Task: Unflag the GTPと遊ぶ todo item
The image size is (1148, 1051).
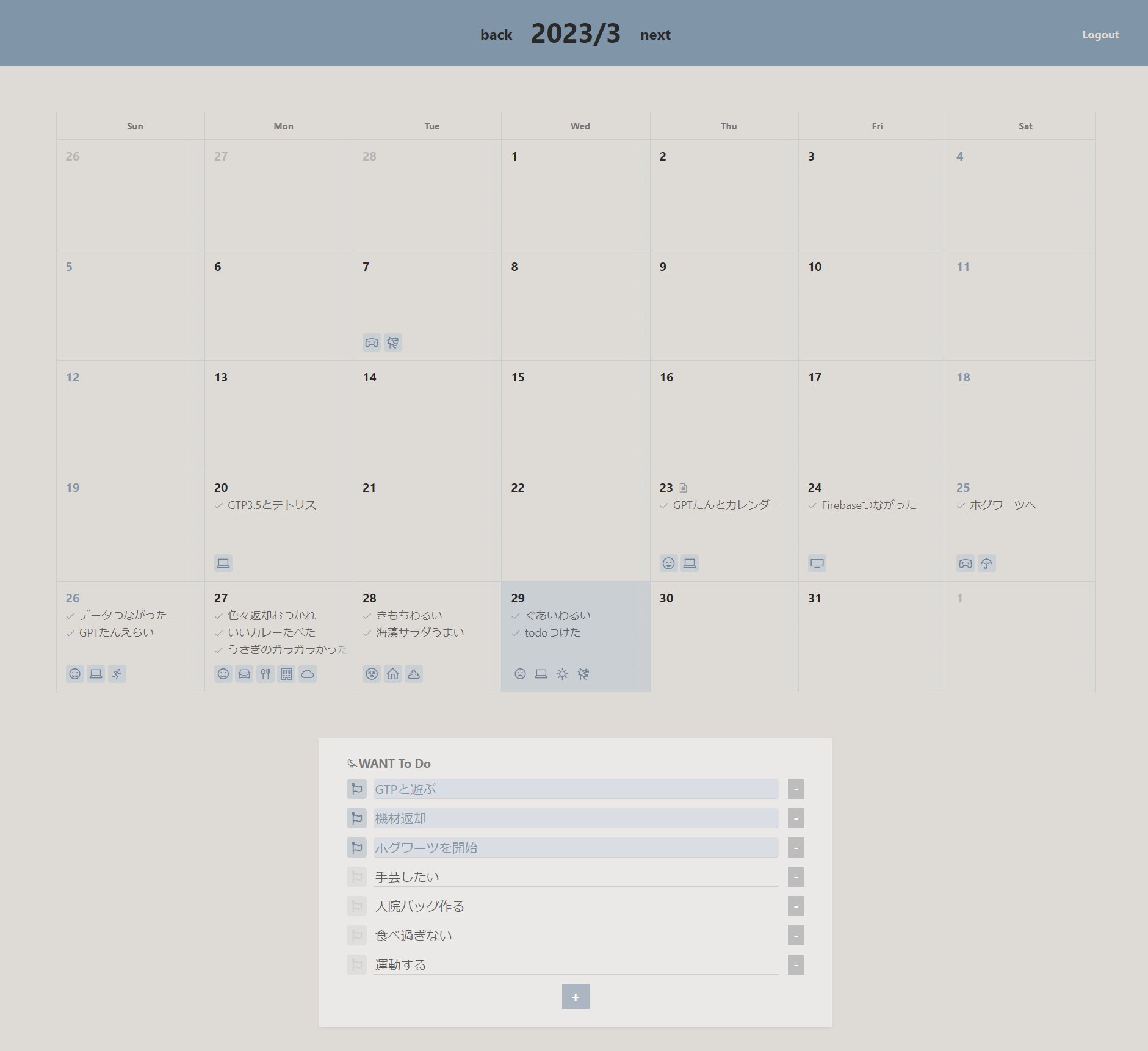Action: coord(356,789)
